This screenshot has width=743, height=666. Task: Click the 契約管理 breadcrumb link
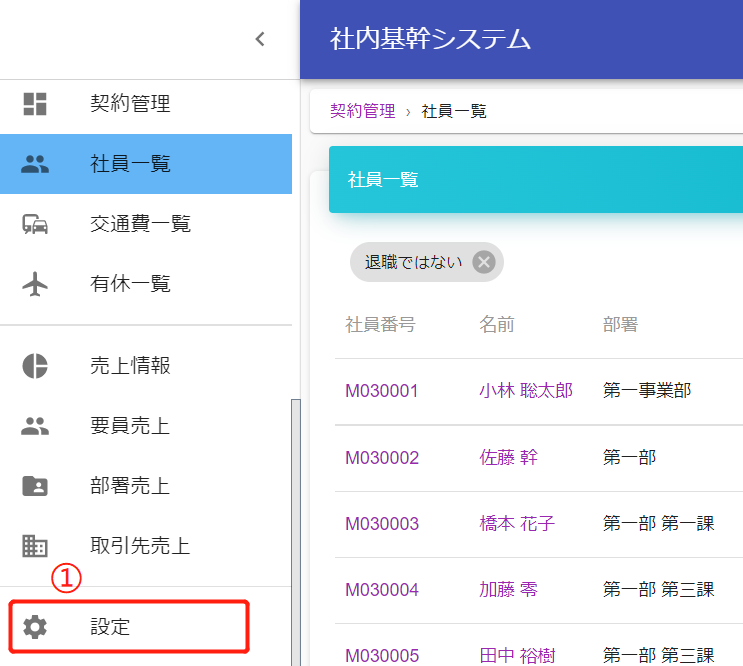pos(362,111)
